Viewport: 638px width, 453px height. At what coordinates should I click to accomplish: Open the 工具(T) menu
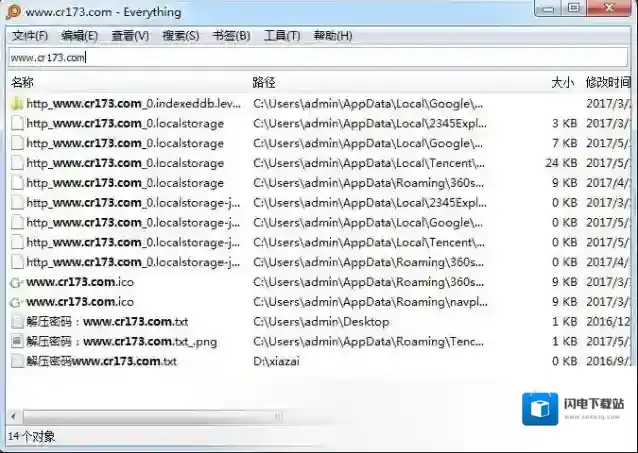click(x=282, y=36)
